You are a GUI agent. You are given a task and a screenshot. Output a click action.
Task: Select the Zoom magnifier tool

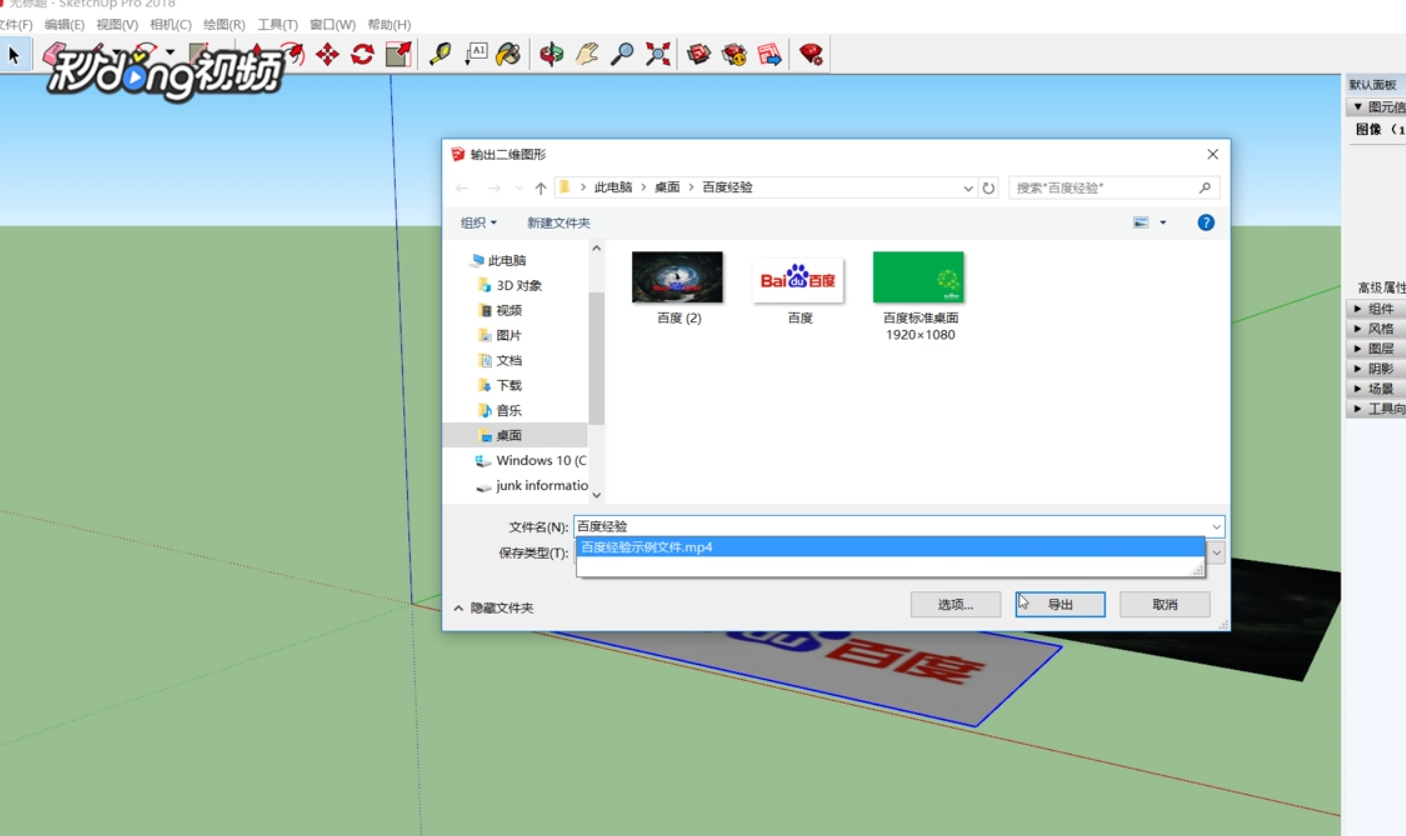(622, 54)
